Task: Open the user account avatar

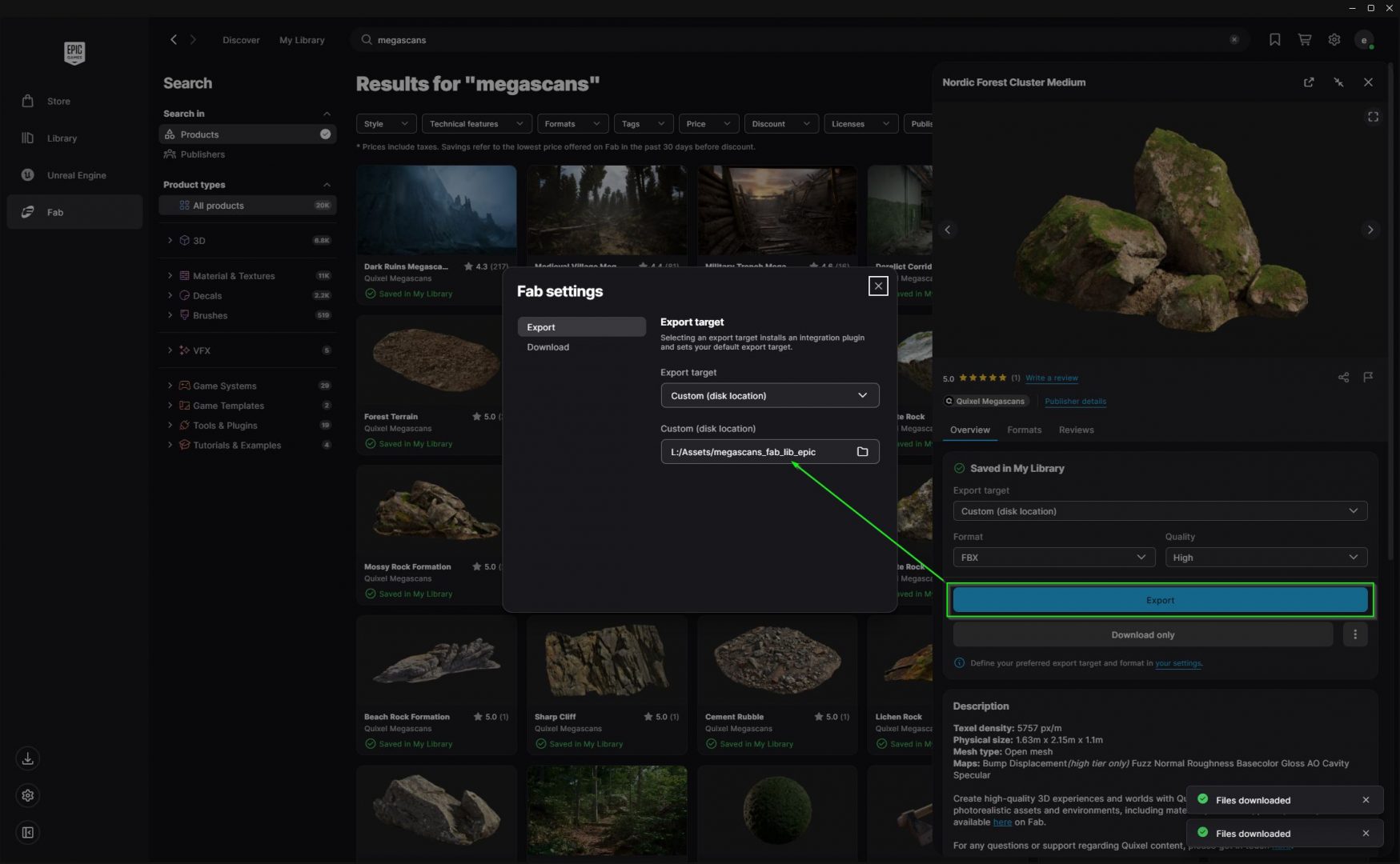Action: coord(1364,39)
